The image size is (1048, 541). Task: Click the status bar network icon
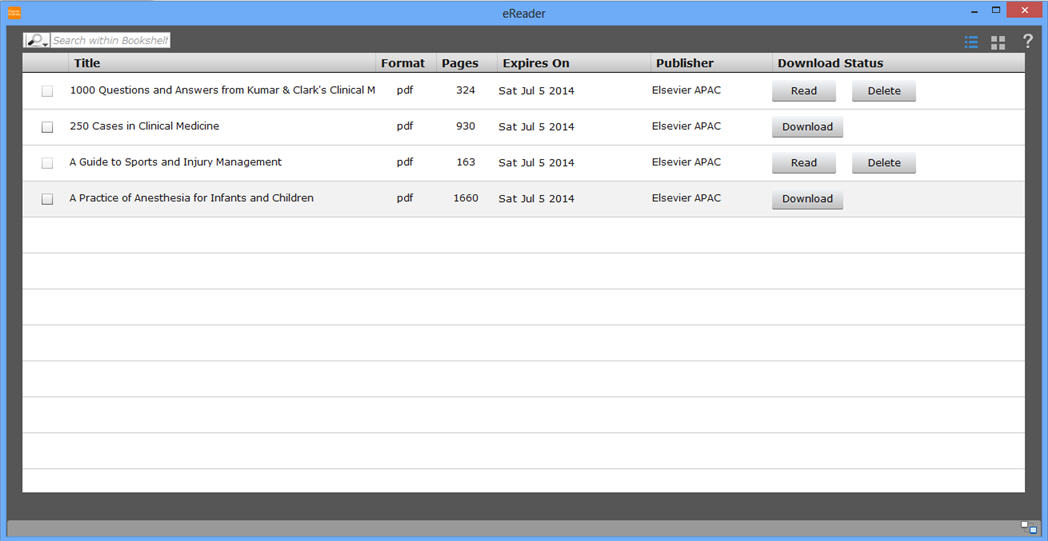[1029, 527]
